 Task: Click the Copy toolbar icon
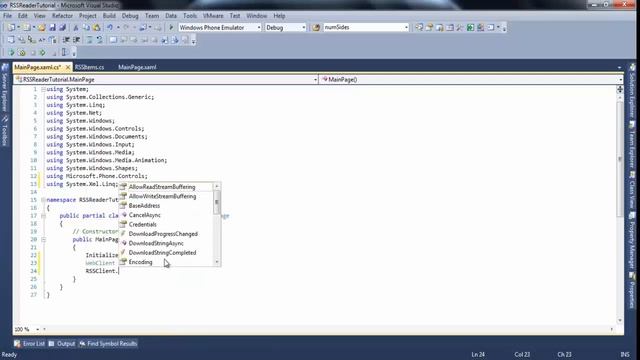(x=86, y=27)
